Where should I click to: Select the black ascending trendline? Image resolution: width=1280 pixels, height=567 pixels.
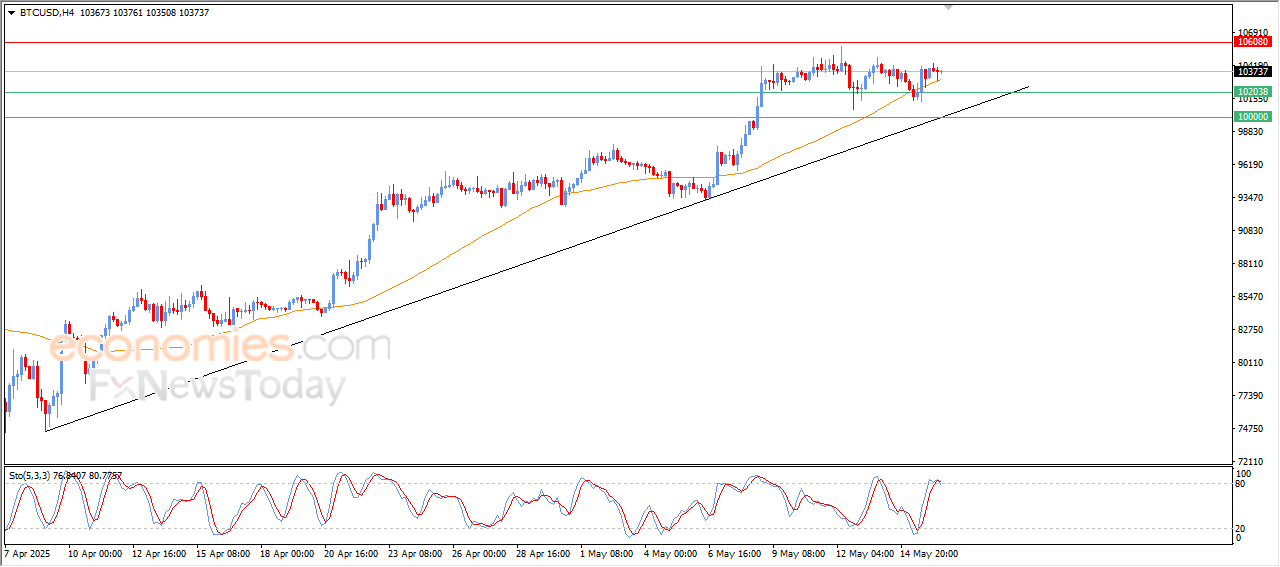point(537,260)
